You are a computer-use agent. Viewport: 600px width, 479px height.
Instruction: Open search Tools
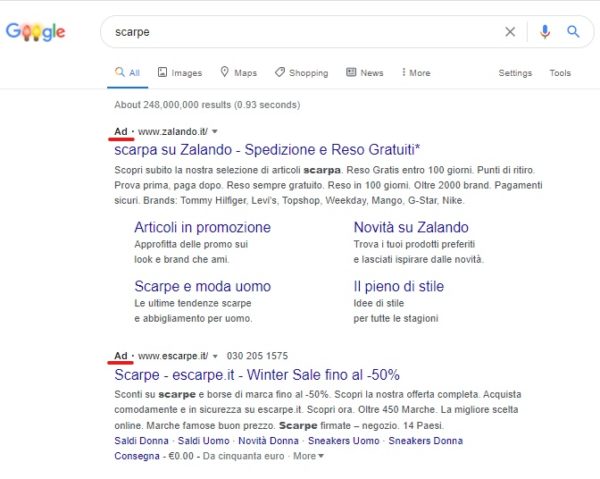pos(560,73)
